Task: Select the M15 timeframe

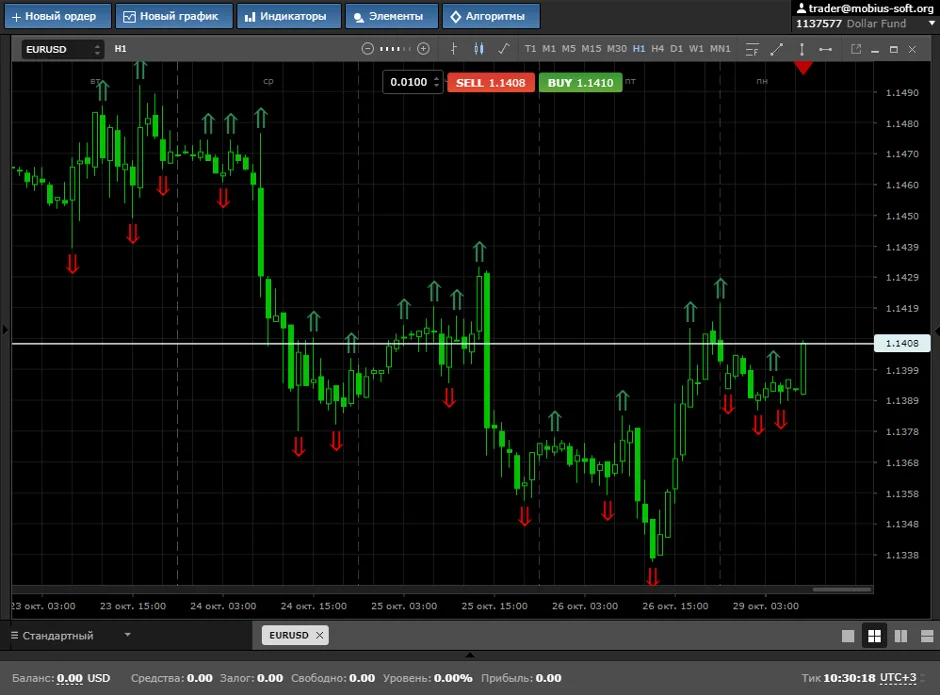Action: 591,49
